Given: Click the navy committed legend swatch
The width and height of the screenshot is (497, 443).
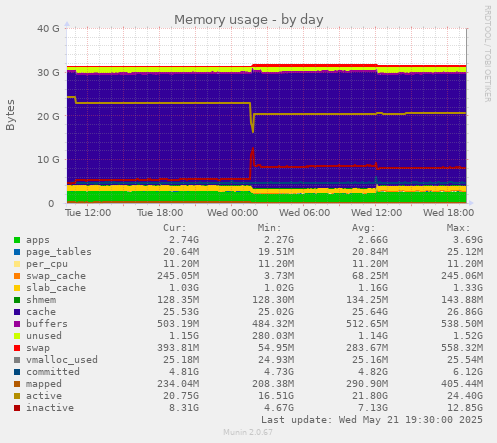Looking at the screenshot, I should tap(17, 372).
